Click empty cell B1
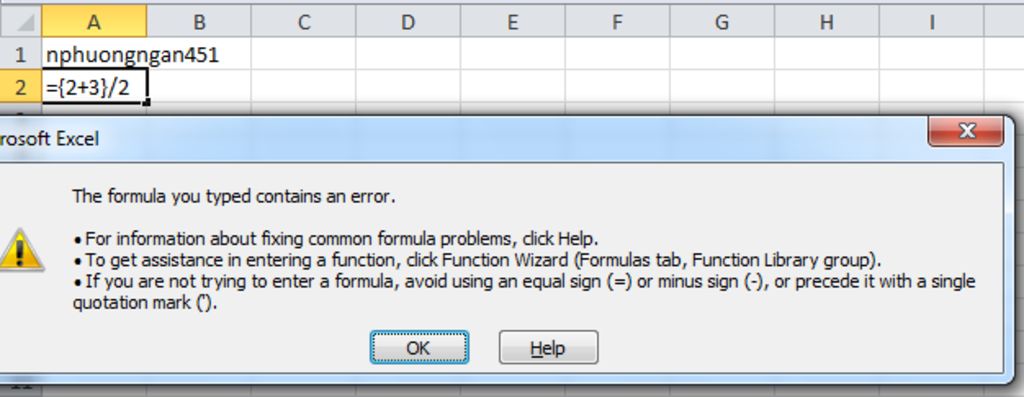This screenshot has width=1024, height=397. pos(199,54)
